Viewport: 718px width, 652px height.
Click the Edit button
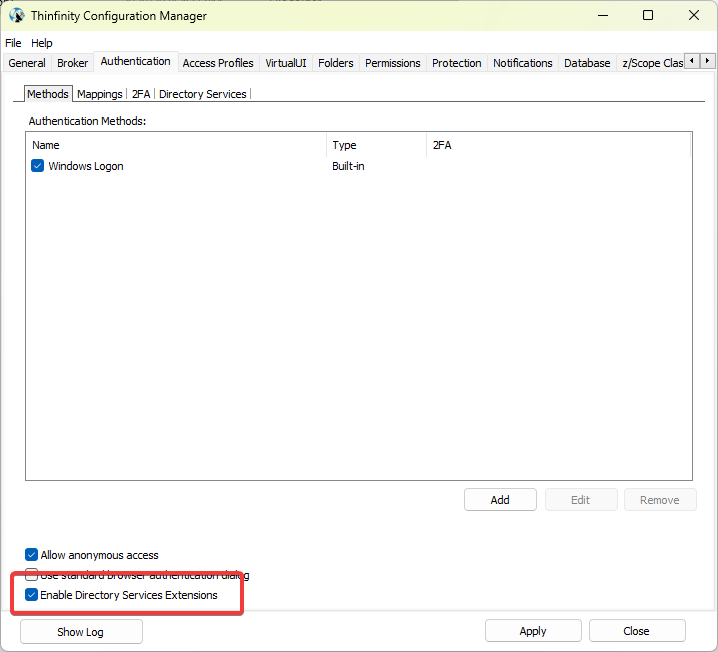click(x=581, y=500)
